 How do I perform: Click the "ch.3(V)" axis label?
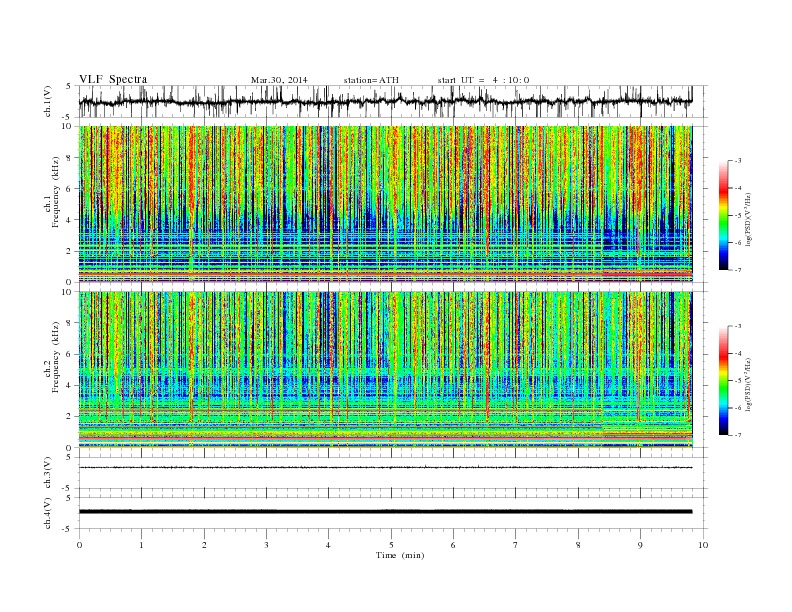tap(48, 473)
